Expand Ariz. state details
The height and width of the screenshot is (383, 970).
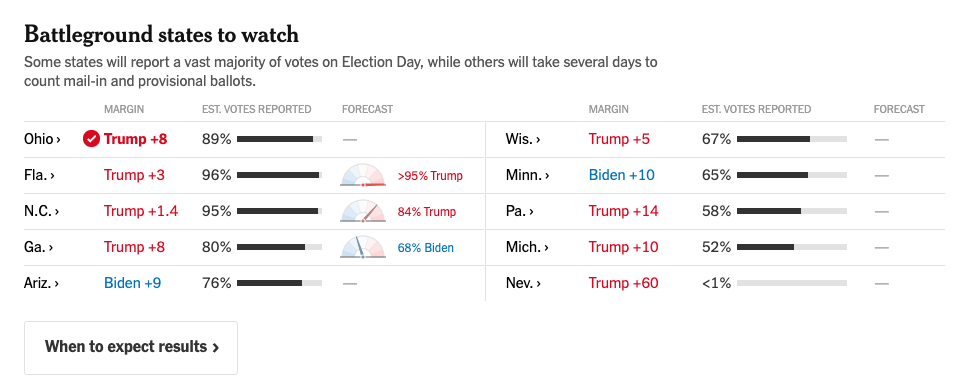coord(42,283)
